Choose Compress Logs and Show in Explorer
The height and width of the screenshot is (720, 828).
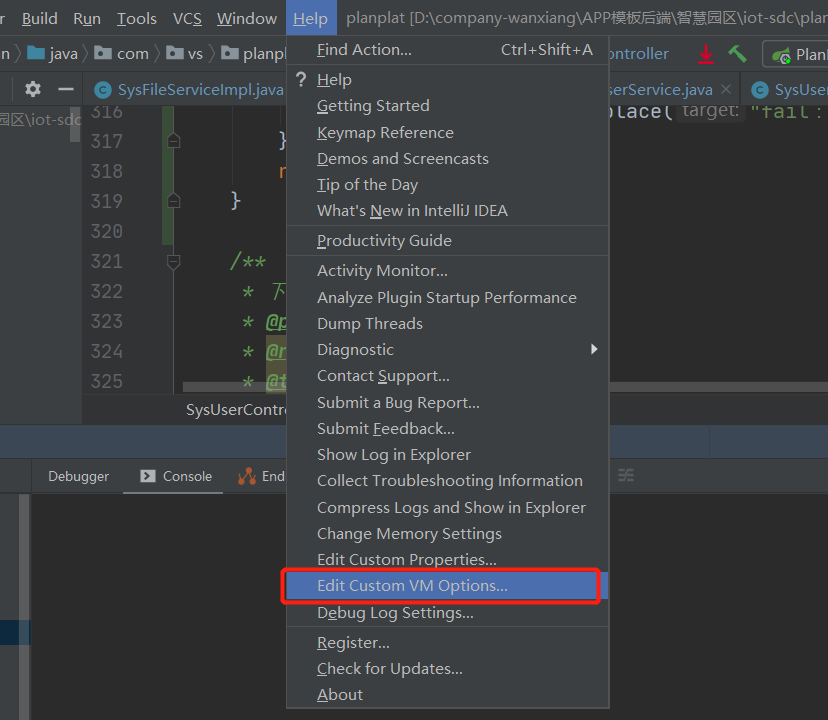click(447, 508)
